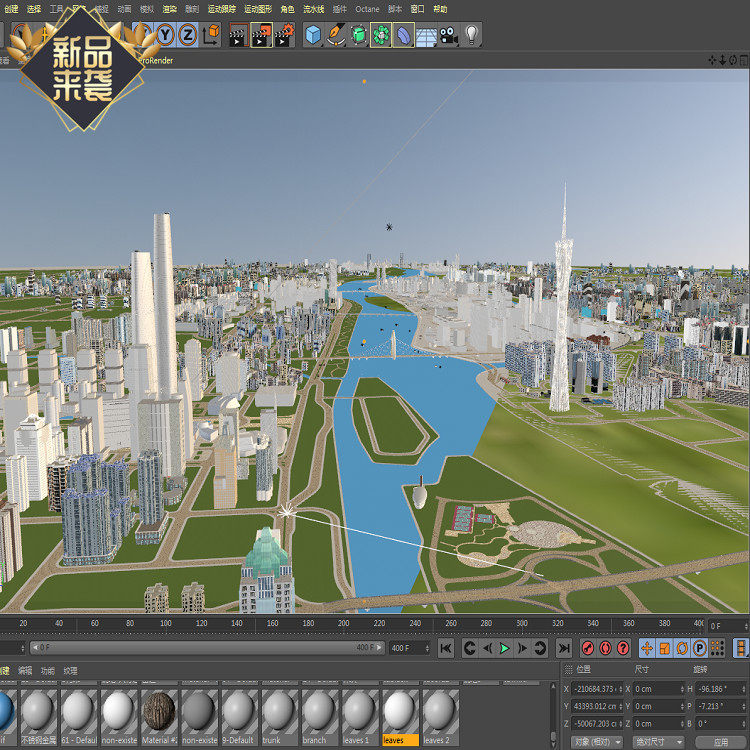This screenshot has height=750, width=750.
Task: Click the Render View clapperboard icon
Action: tap(238, 35)
